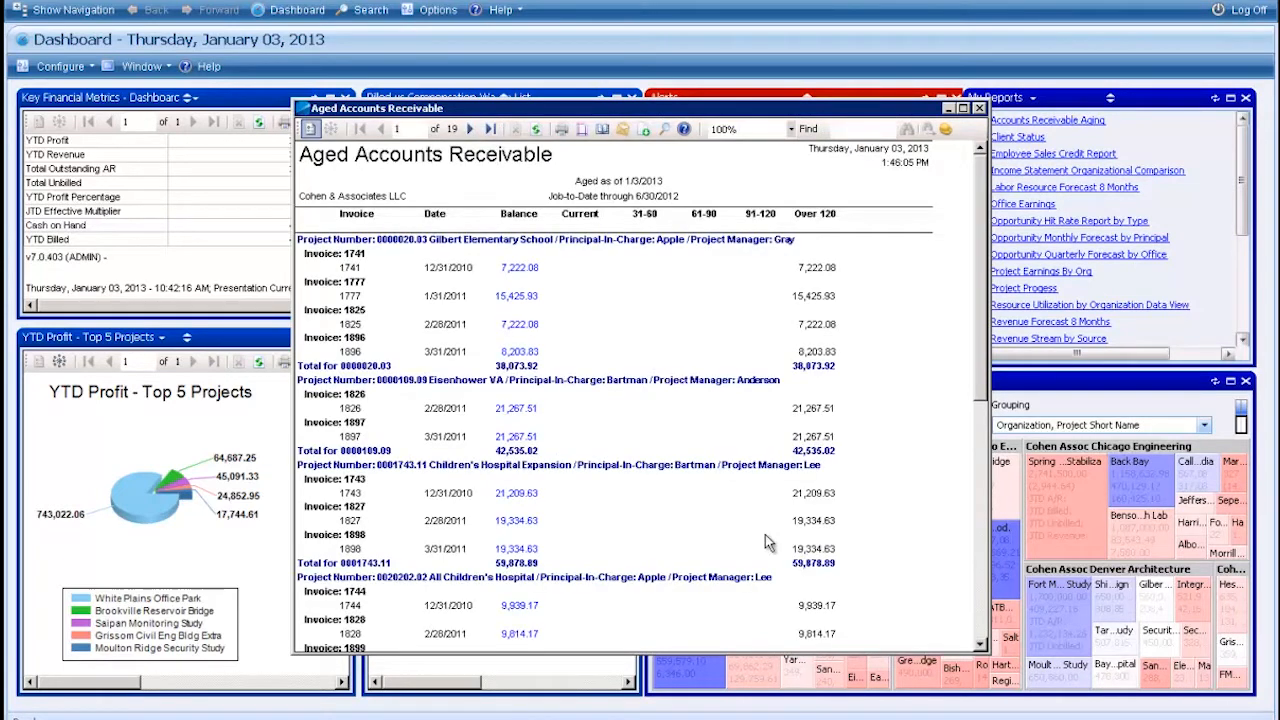
Task: Go to previous page in Aged Accounts Receivable
Action: [x=380, y=129]
